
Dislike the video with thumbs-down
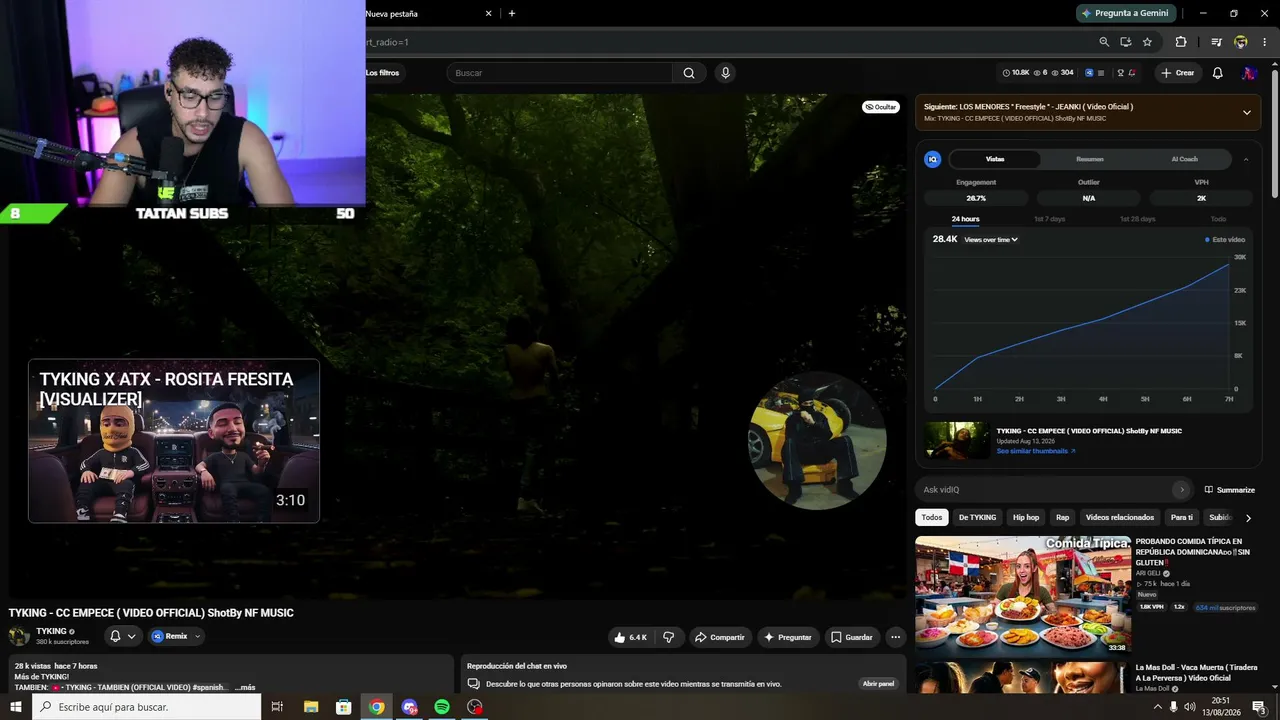[x=669, y=637]
